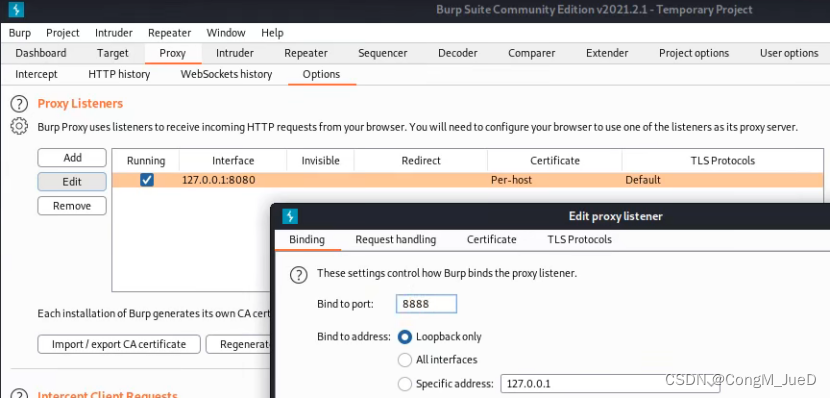Screen dimensions: 831x398
Task: Open the Intruder menu in menu bar
Action: 113,33
